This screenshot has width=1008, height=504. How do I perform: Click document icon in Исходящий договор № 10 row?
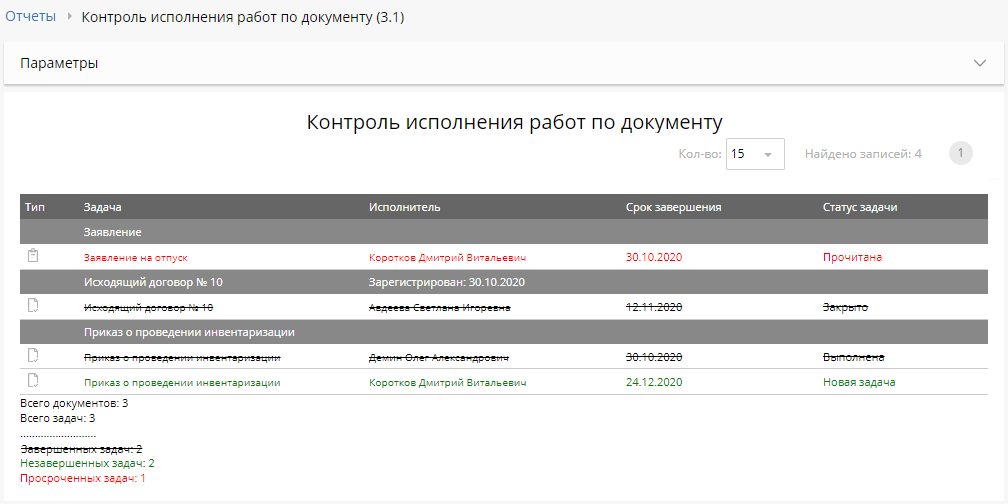tap(33, 306)
